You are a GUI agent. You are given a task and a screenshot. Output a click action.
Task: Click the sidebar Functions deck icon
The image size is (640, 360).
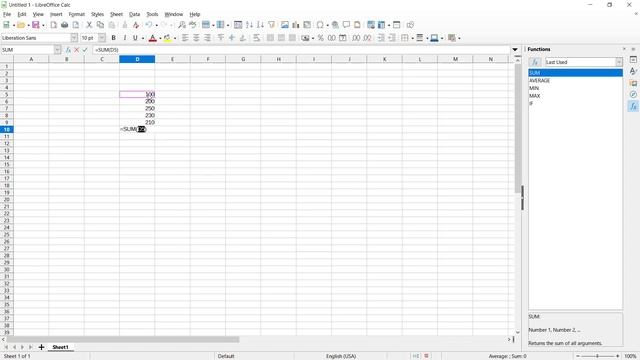coord(633,106)
